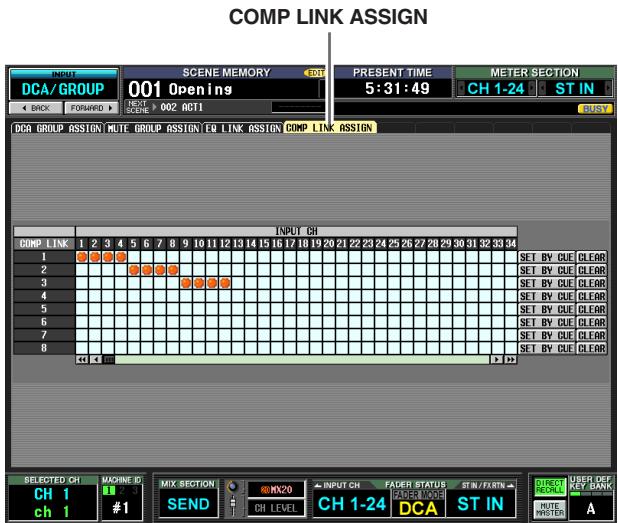Toggle the DIRECT RECALL button

click(x=550, y=486)
